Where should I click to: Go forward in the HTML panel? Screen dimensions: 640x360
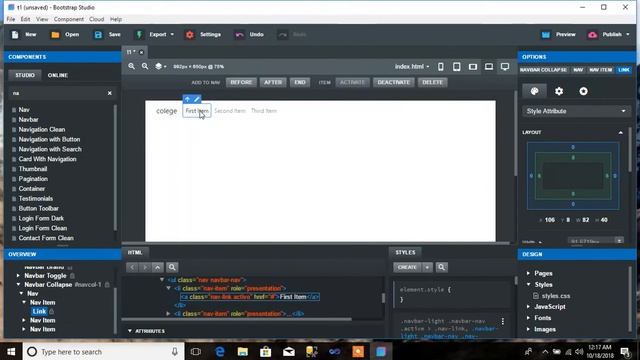tap(145, 267)
